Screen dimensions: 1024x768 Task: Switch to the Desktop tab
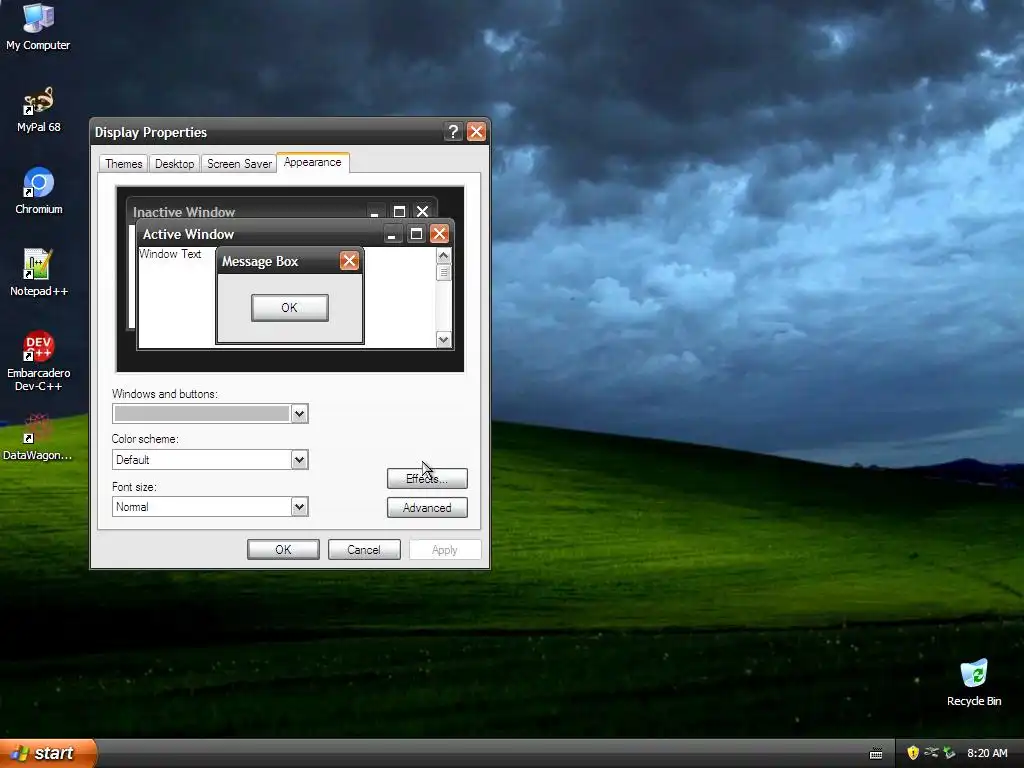[x=174, y=164]
